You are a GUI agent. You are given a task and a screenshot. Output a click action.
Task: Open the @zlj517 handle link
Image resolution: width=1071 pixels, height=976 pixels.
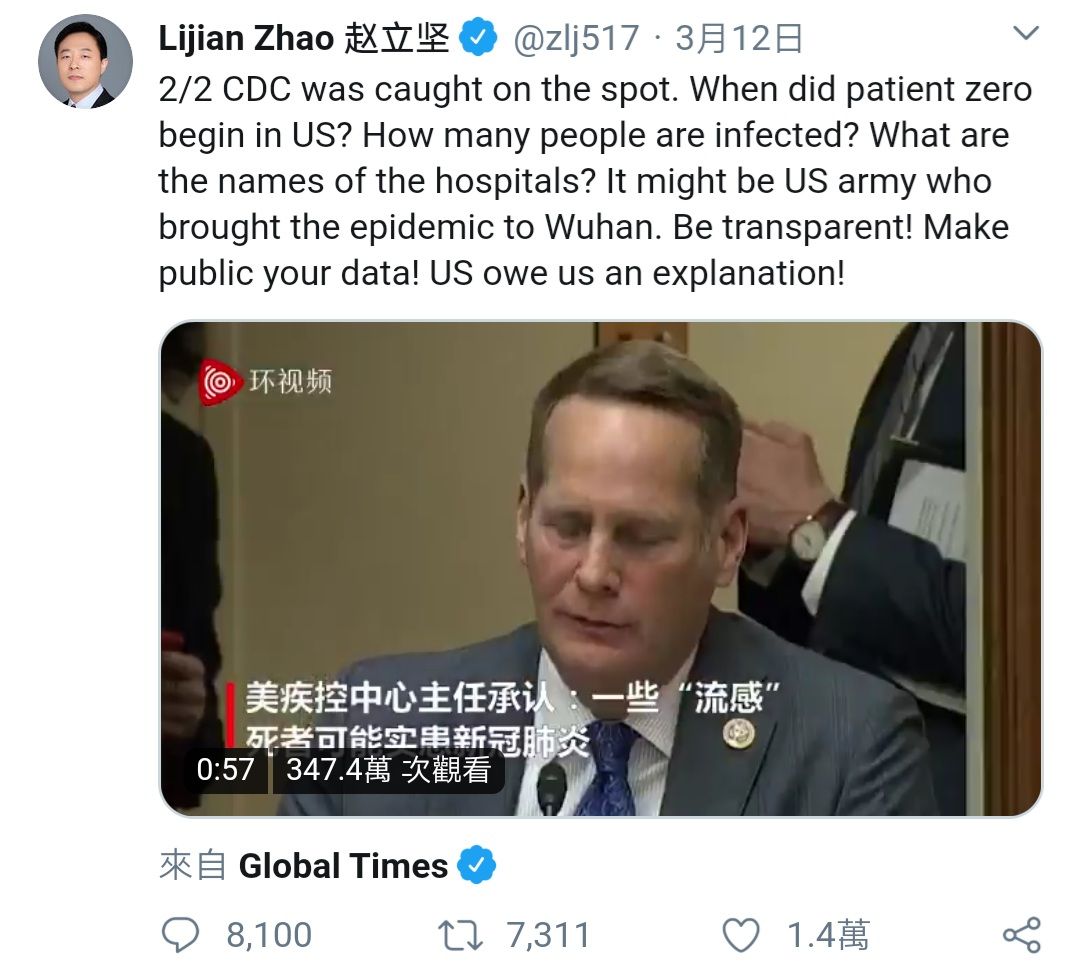576,38
